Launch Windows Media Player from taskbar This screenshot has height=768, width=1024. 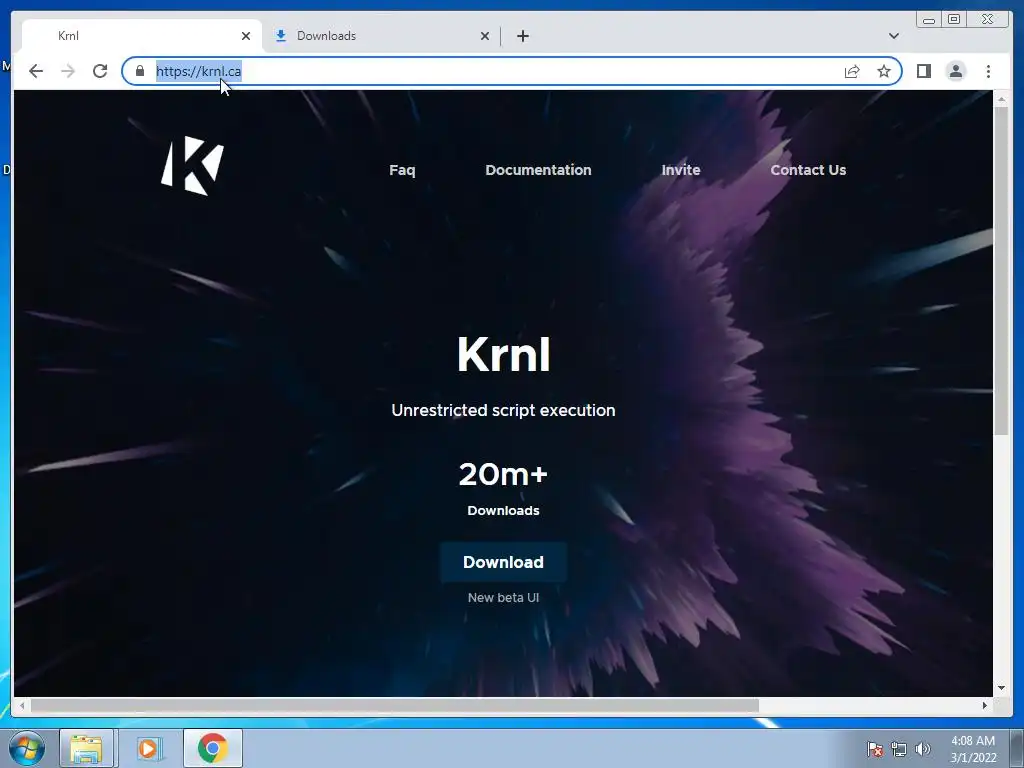(x=149, y=748)
